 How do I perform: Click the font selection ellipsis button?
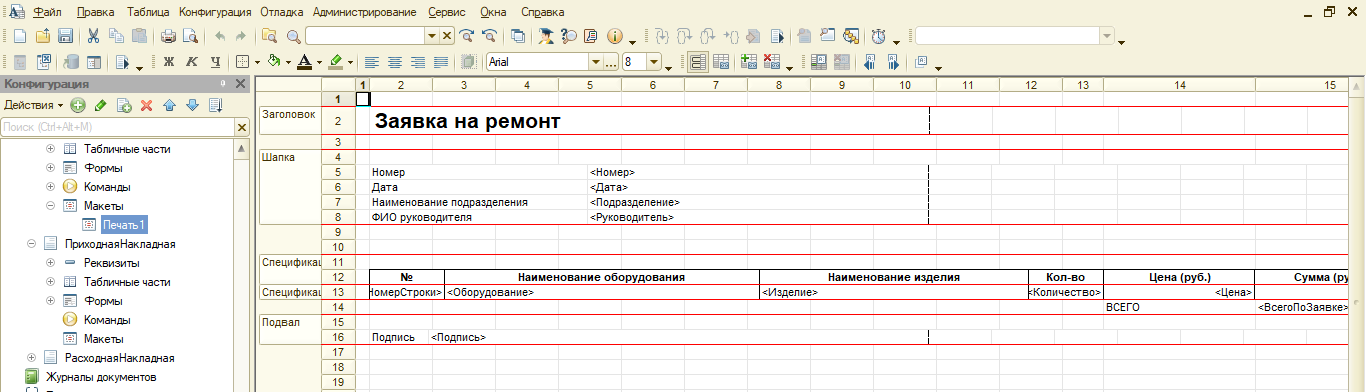pyautogui.click(x=611, y=62)
